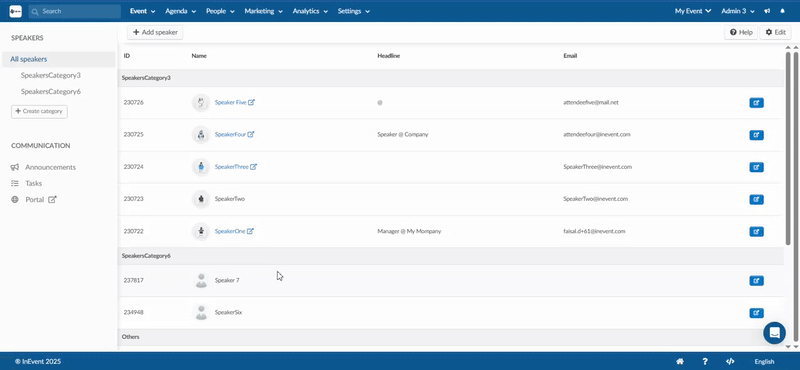Click external link icon next to Portal
This screenshot has height=370, width=800.
click(x=52, y=200)
